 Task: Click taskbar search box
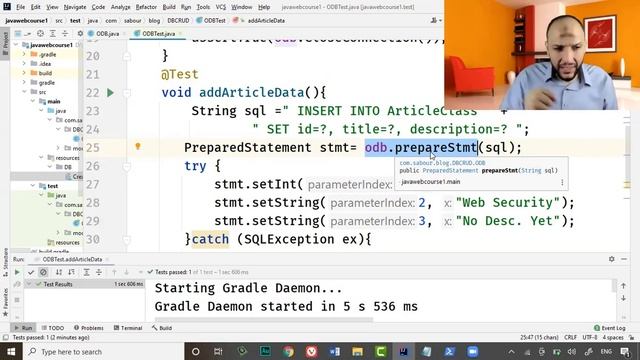(x=103, y=351)
